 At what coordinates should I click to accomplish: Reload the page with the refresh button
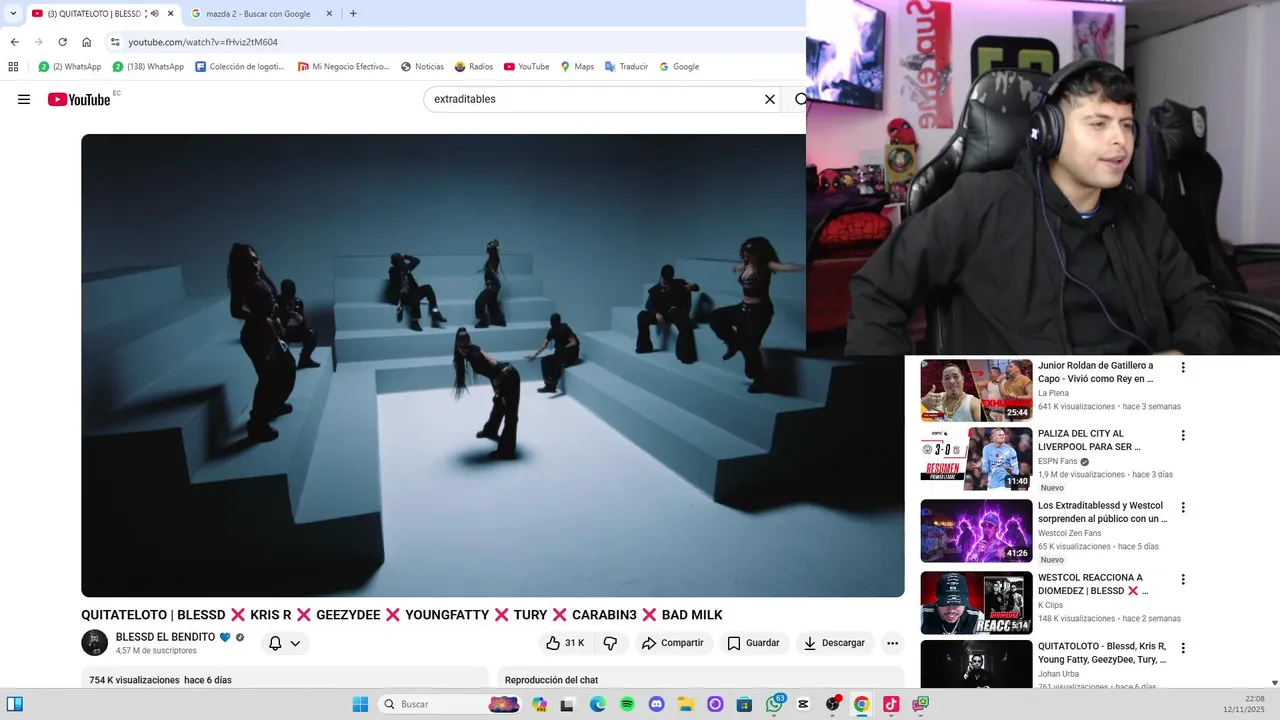pos(62,42)
